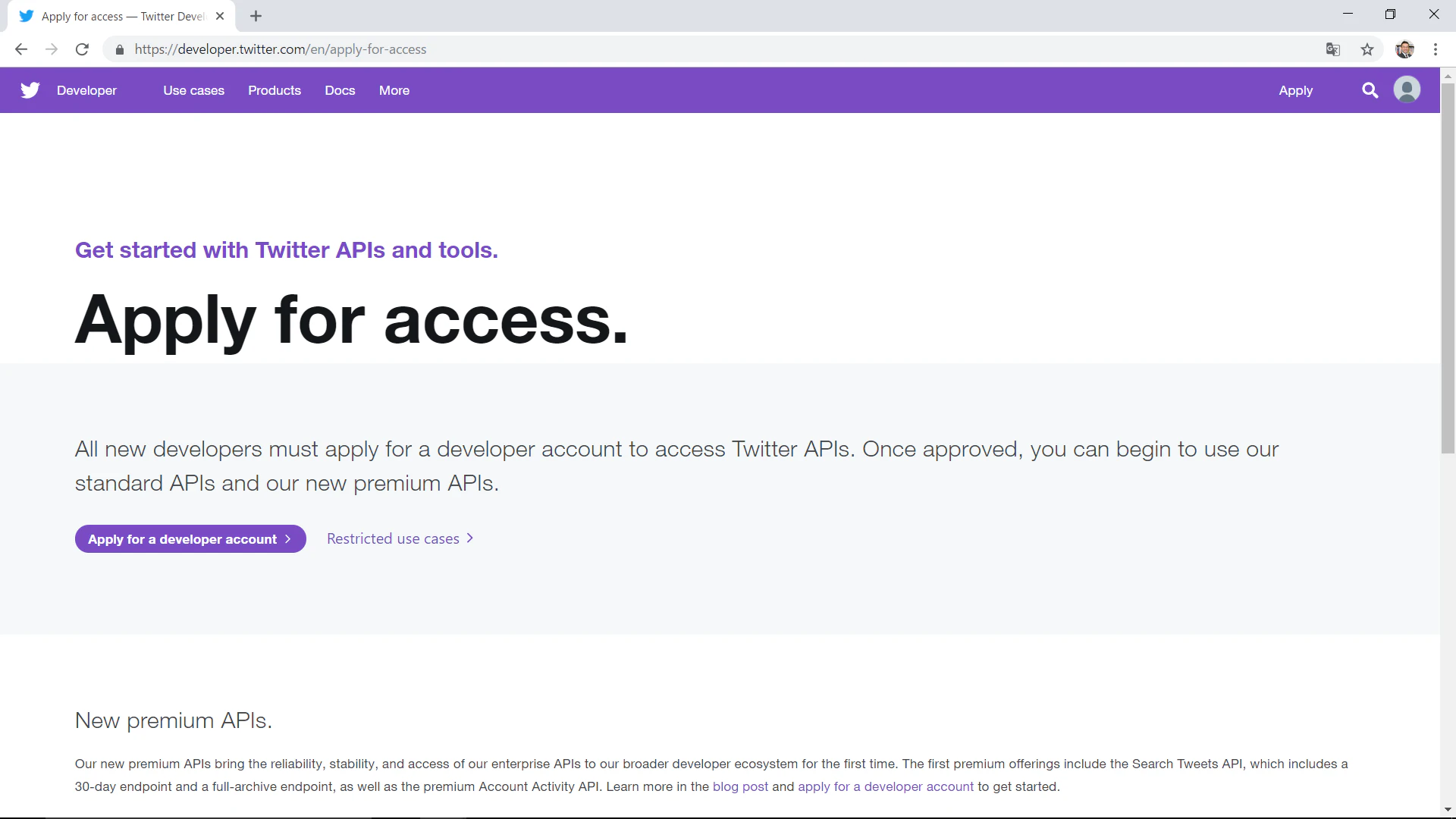Image resolution: width=1456 pixels, height=819 pixels.
Task: Open site search magnifier icon
Action: [1370, 90]
